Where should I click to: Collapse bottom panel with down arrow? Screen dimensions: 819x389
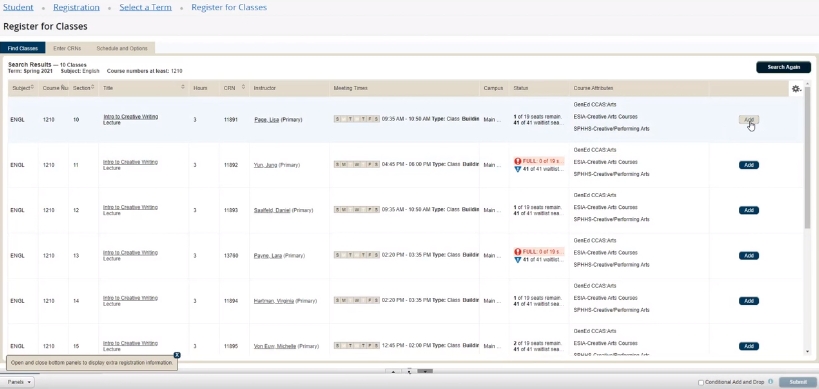coord(425,372)
